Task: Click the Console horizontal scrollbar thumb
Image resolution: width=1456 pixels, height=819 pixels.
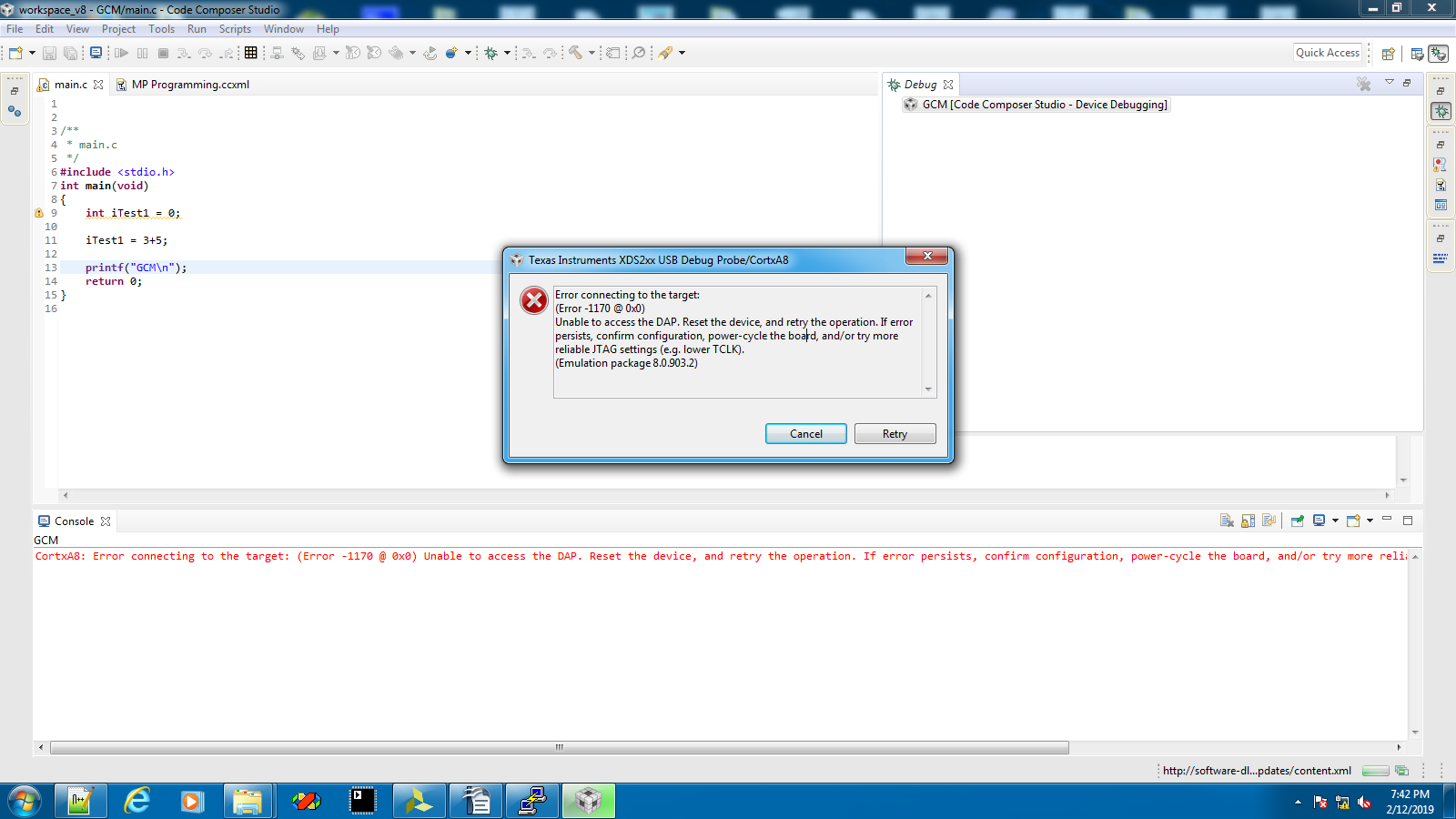Action: [560, 747]
